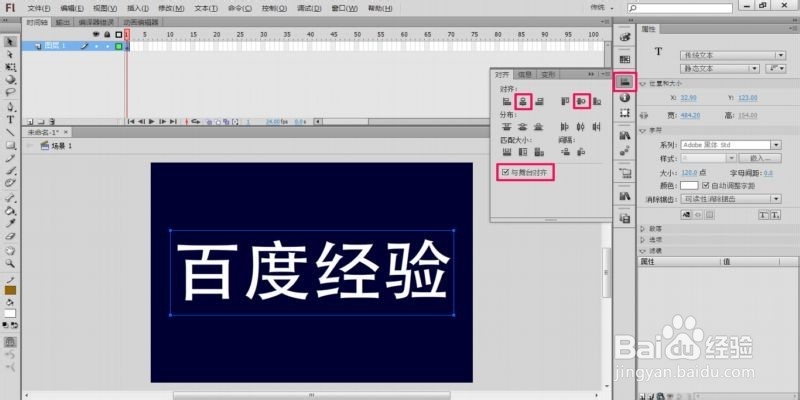Click the align bottom edge icon

[596, 102]
